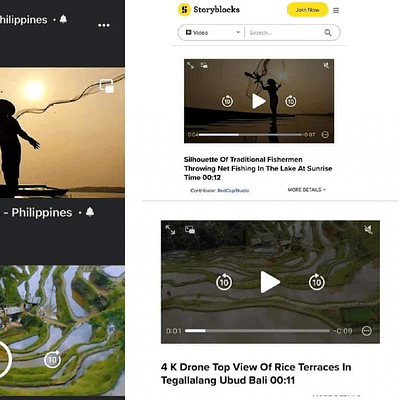Open the three-dots menu in dark panel
This screenshot has height=400, width=400.
point(104,25)
